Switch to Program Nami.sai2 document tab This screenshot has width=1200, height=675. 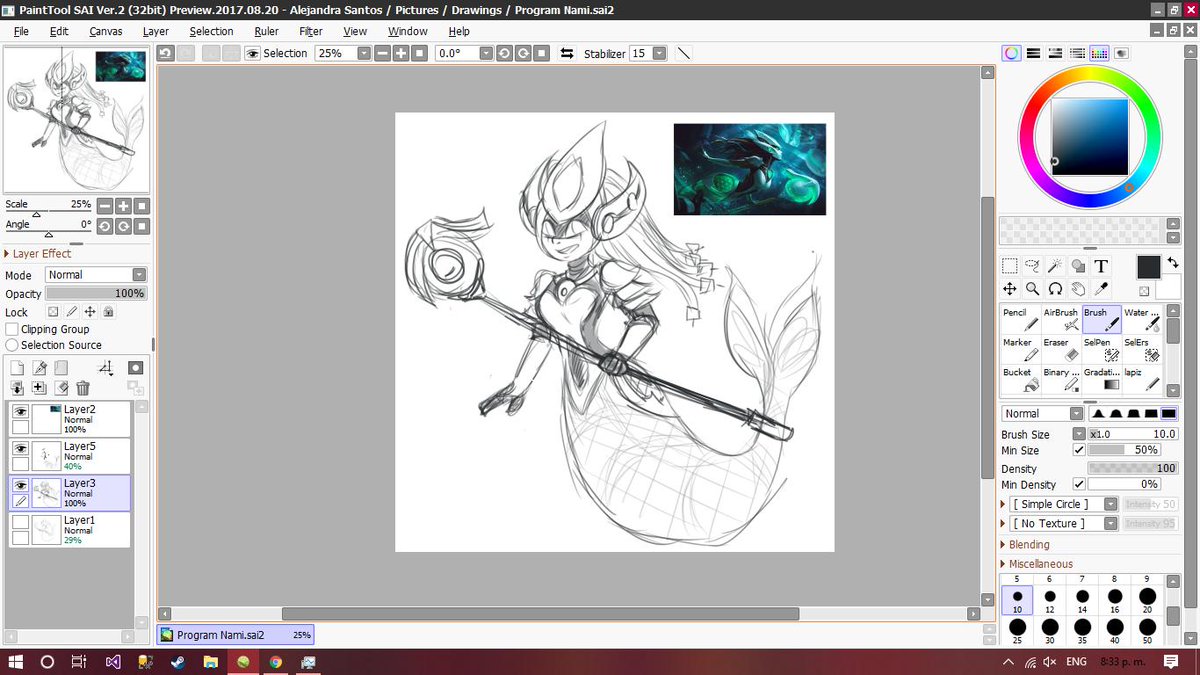click(236, 635)
